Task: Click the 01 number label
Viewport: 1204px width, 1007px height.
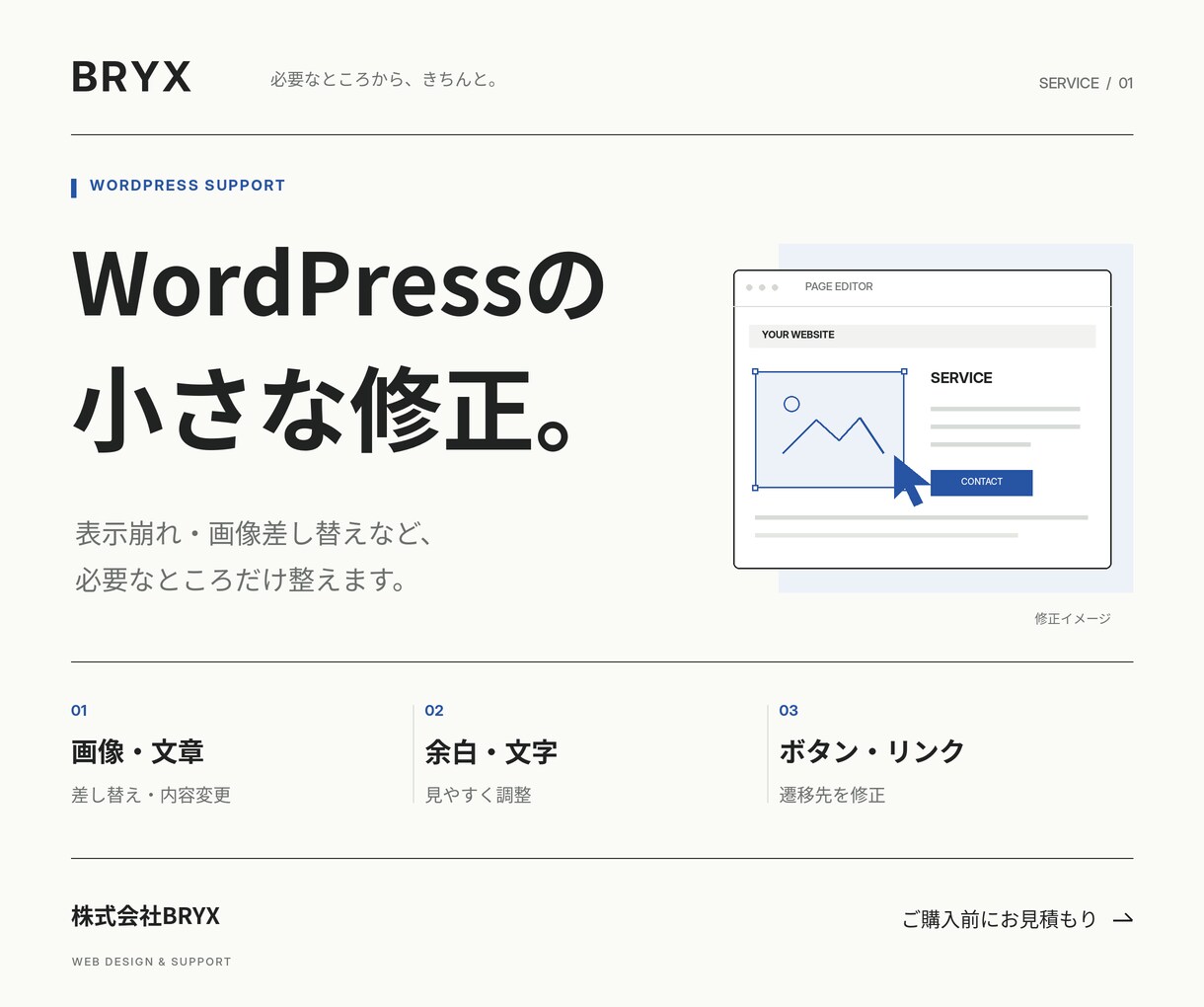Action: 79,711
